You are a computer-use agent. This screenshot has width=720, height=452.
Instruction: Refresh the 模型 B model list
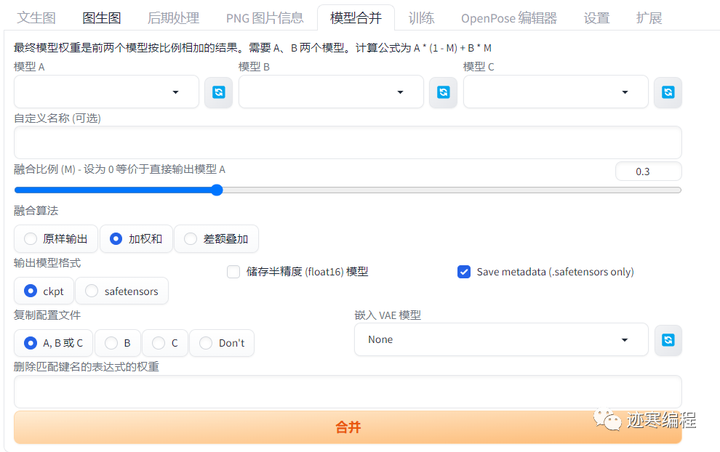(443, 92)
